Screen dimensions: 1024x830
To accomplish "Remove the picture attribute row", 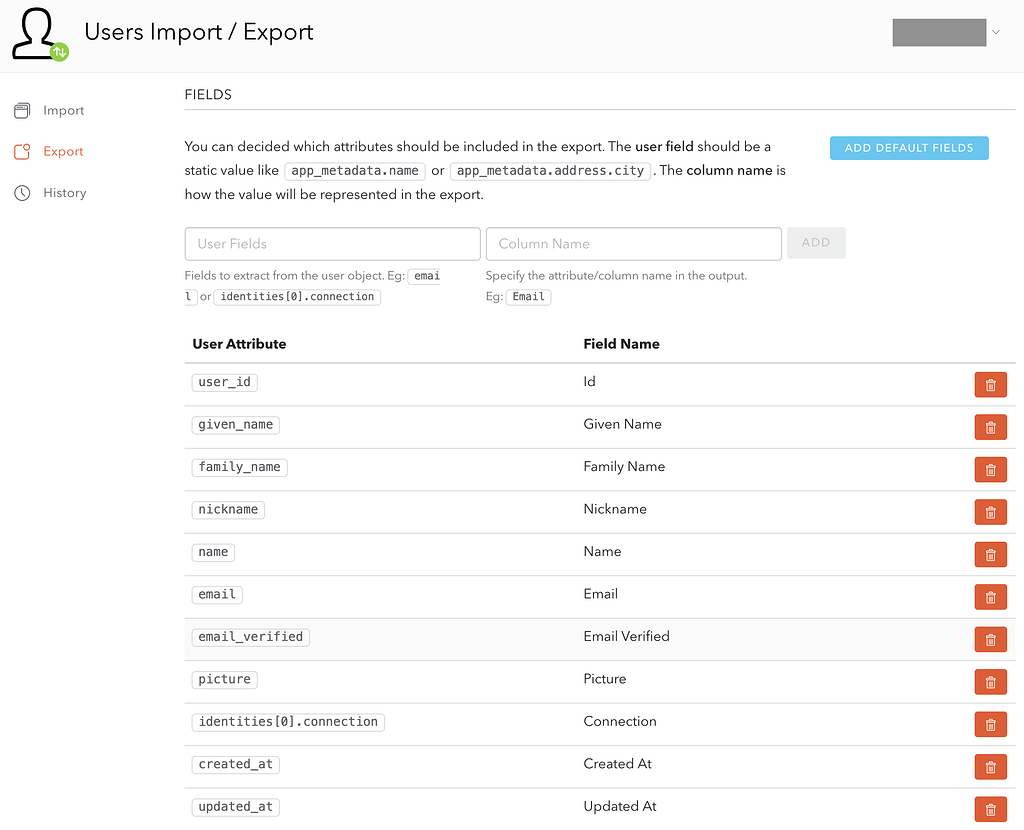I will click(990, 683).
